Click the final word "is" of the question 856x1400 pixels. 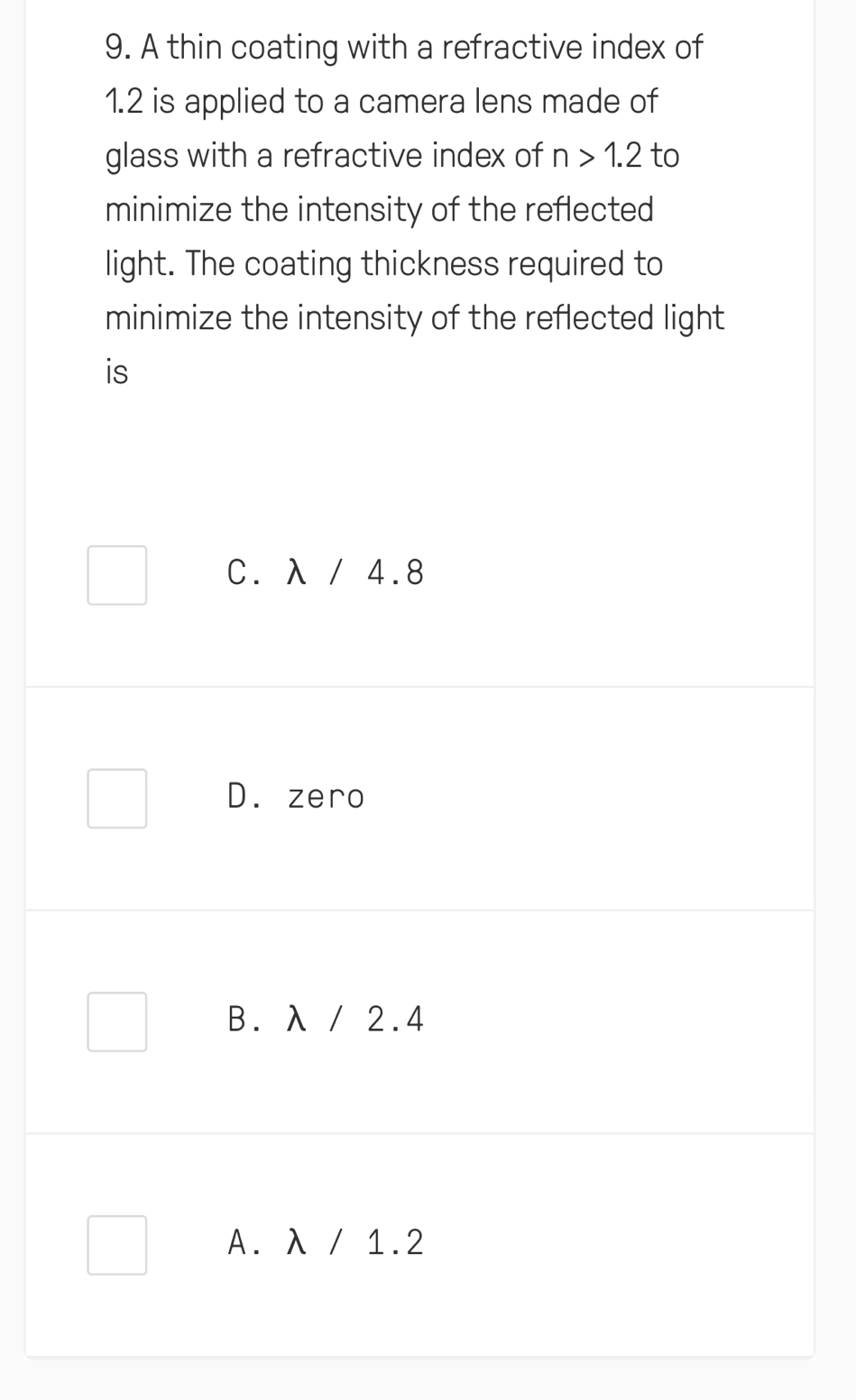(x=117, y=372)
